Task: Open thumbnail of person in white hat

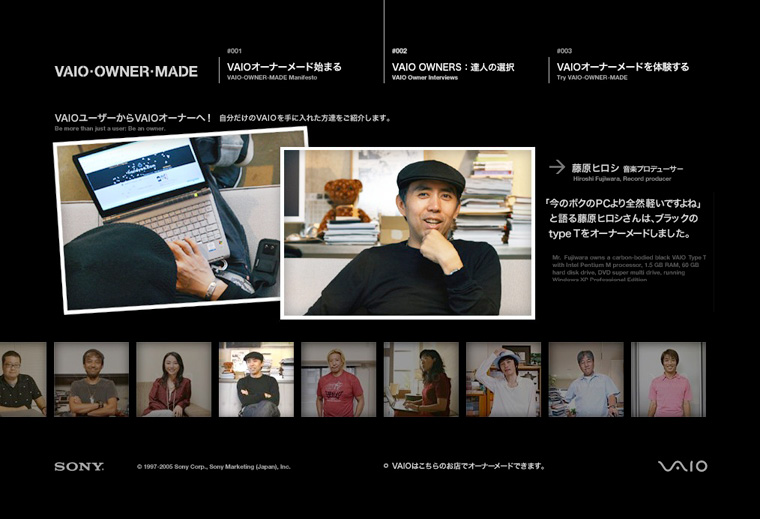Action: (x=503, y=379)
